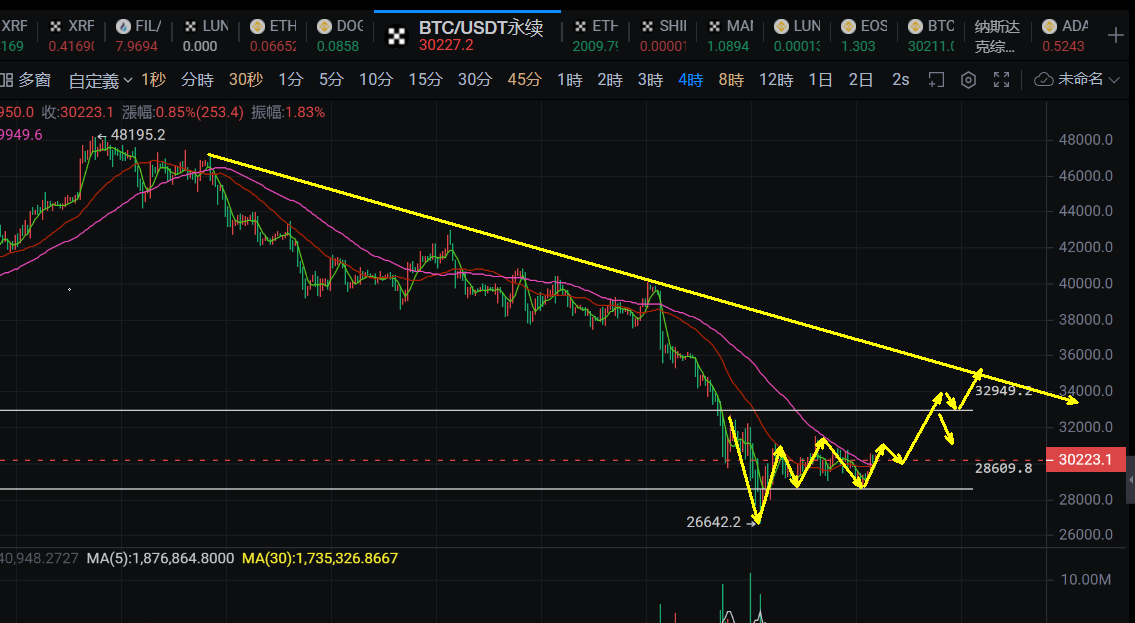The height and width of the screenshot is (623, 1135).
Task: Open the 多窗 multi-window layout
Action: (x=27, y=80)
